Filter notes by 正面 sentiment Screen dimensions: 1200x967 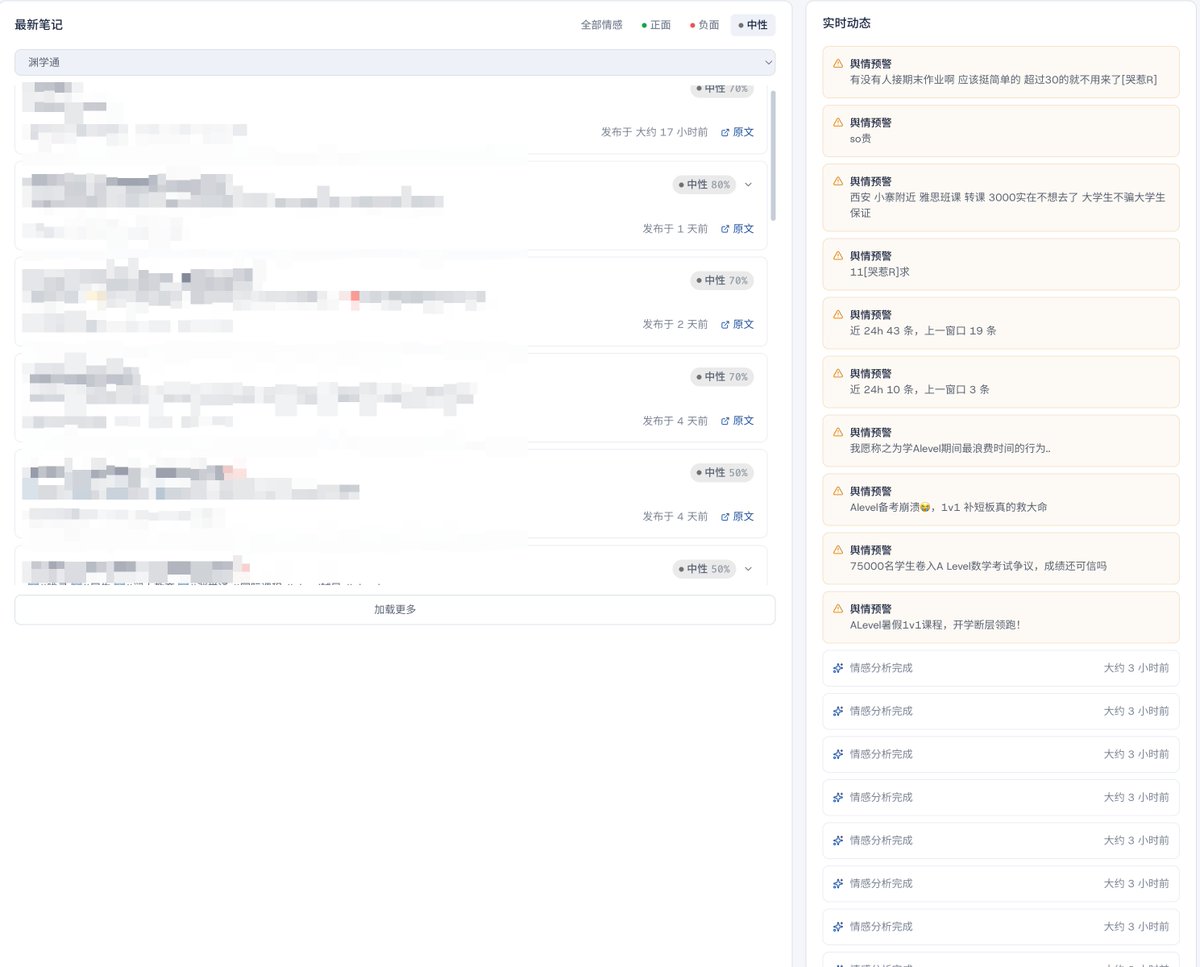pos(656,25)
